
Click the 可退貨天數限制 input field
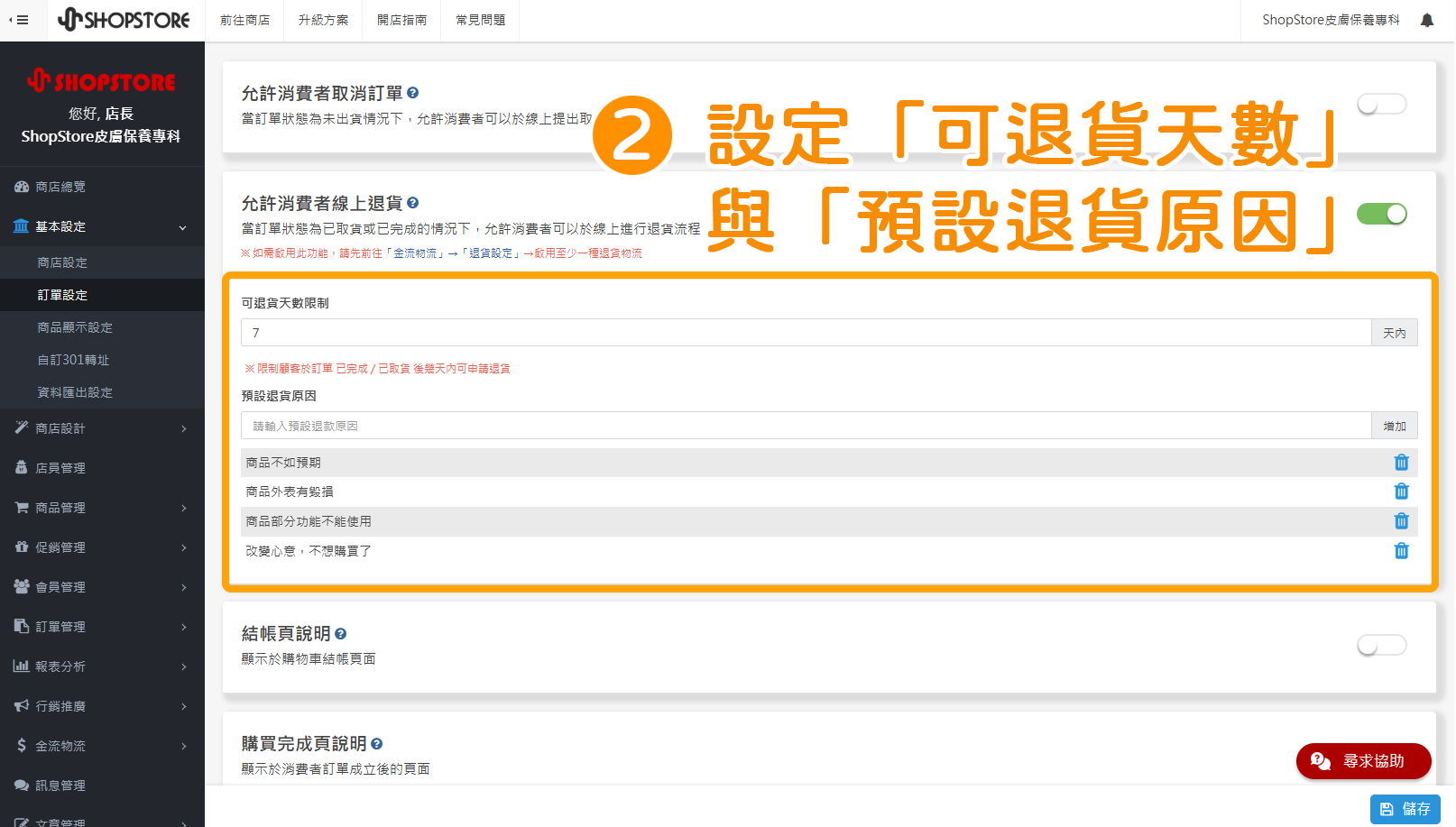click(803, 332)
